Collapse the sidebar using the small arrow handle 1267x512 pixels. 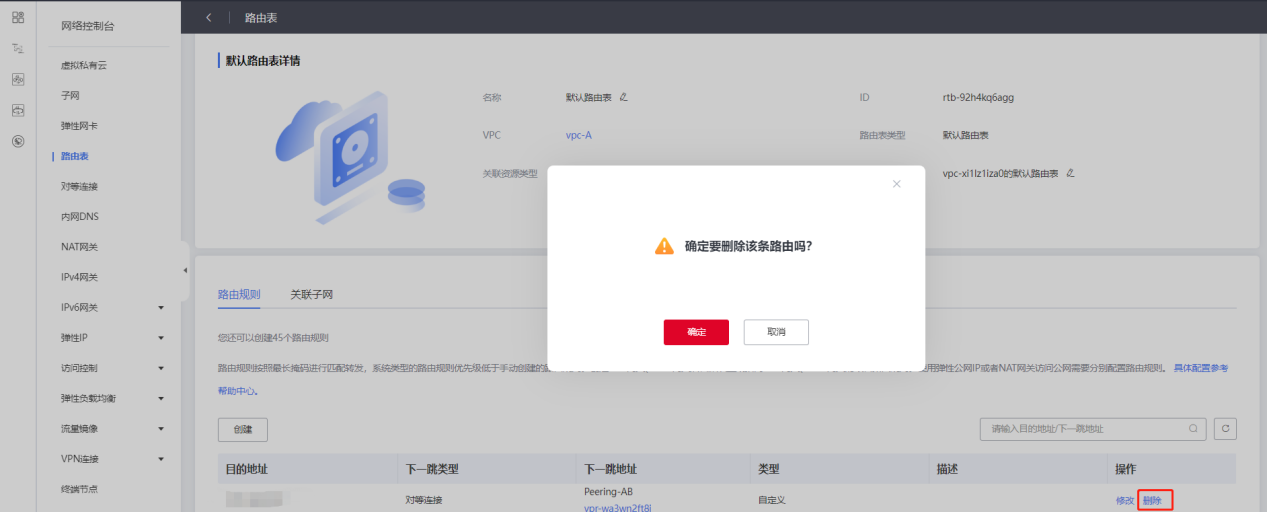[185, 271]
